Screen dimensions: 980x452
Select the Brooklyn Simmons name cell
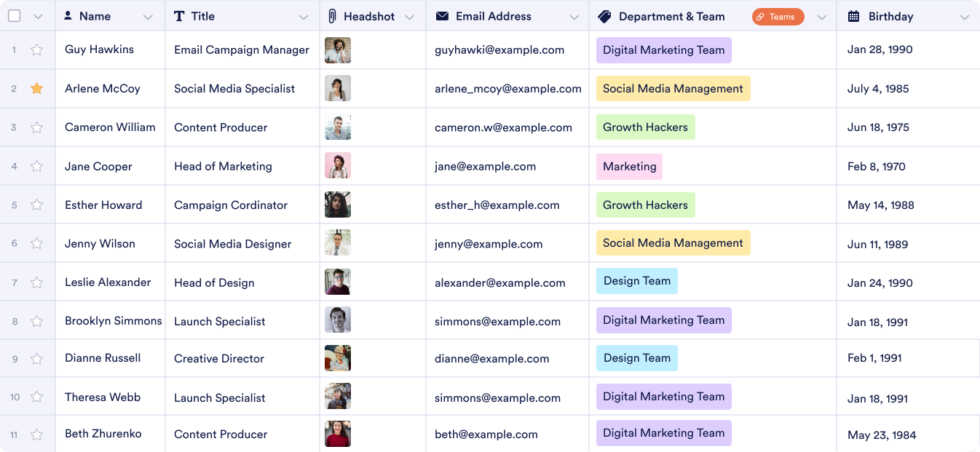[113, 321]
